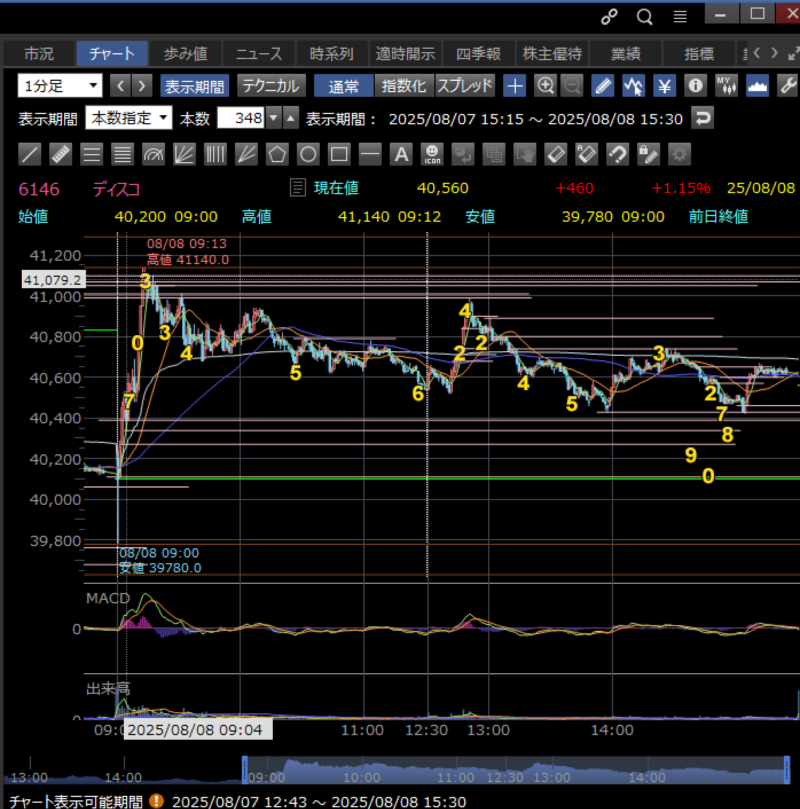
Task: Select the three horizontal lines tool
Action: point(91,154)
